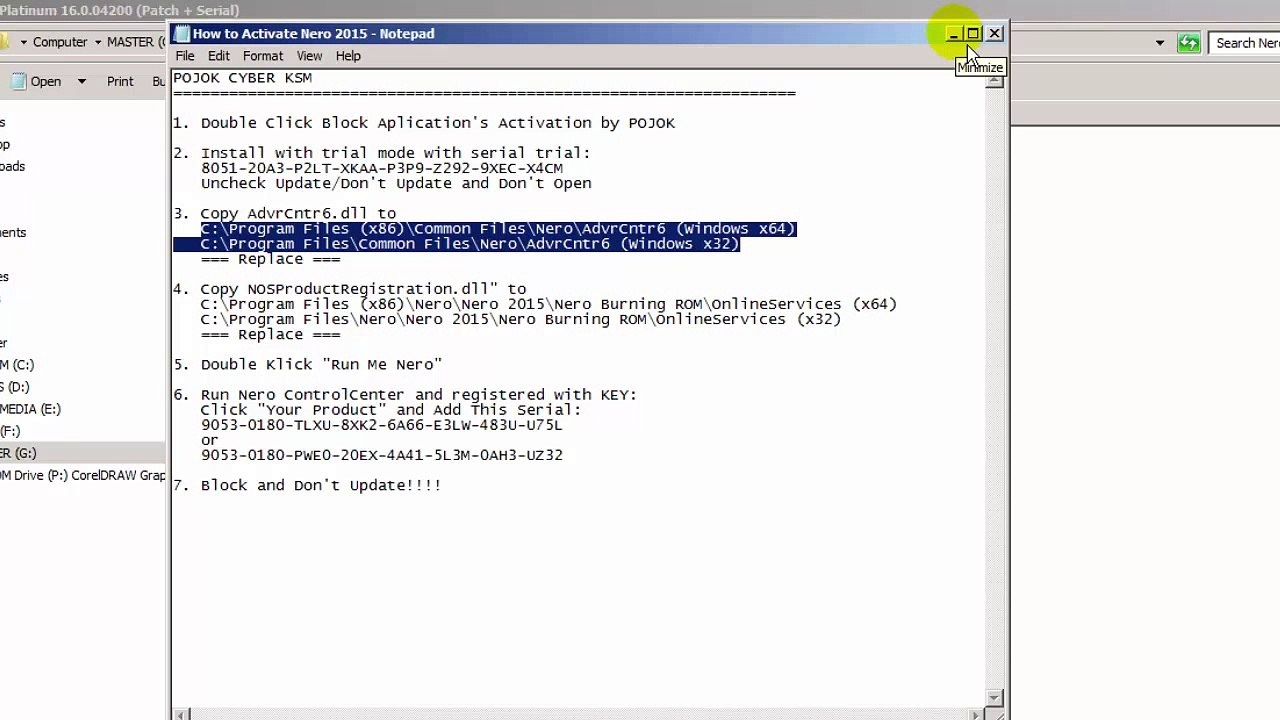
Task: Click the horizontal scrollbar left arrow in Notepad
Action: pos(181,714)
